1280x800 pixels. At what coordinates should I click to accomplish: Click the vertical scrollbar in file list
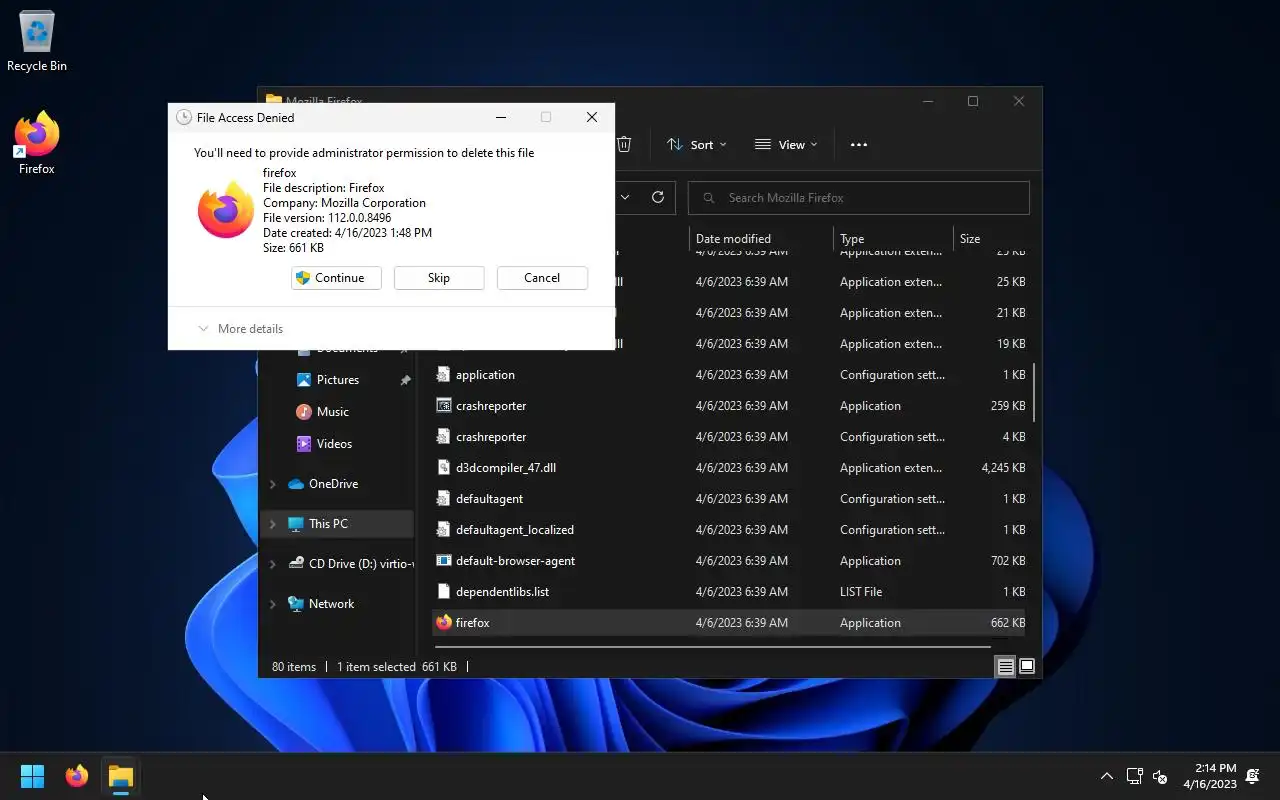(1033, 392)
